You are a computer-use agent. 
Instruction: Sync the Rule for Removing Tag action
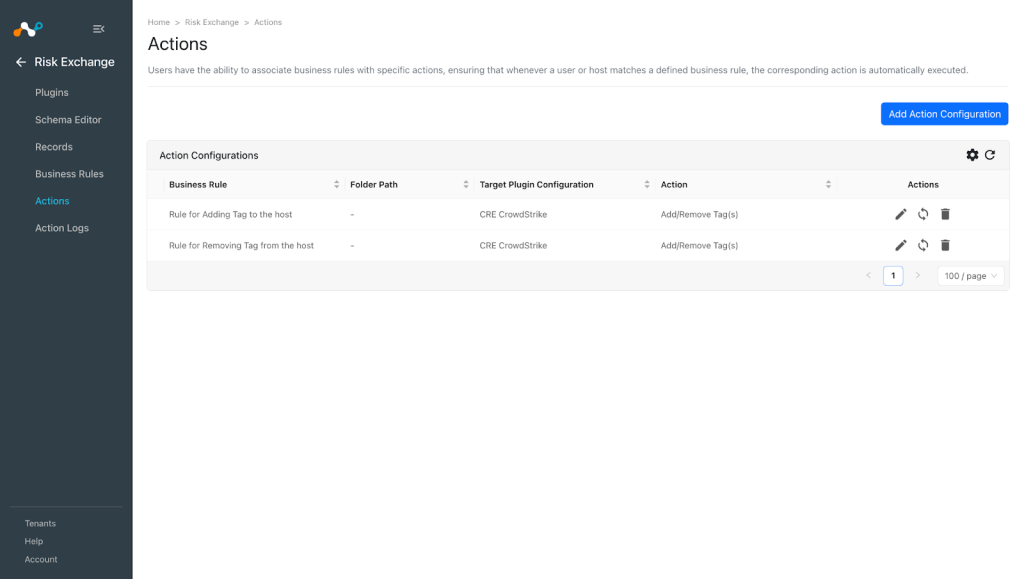coord(923,245)
